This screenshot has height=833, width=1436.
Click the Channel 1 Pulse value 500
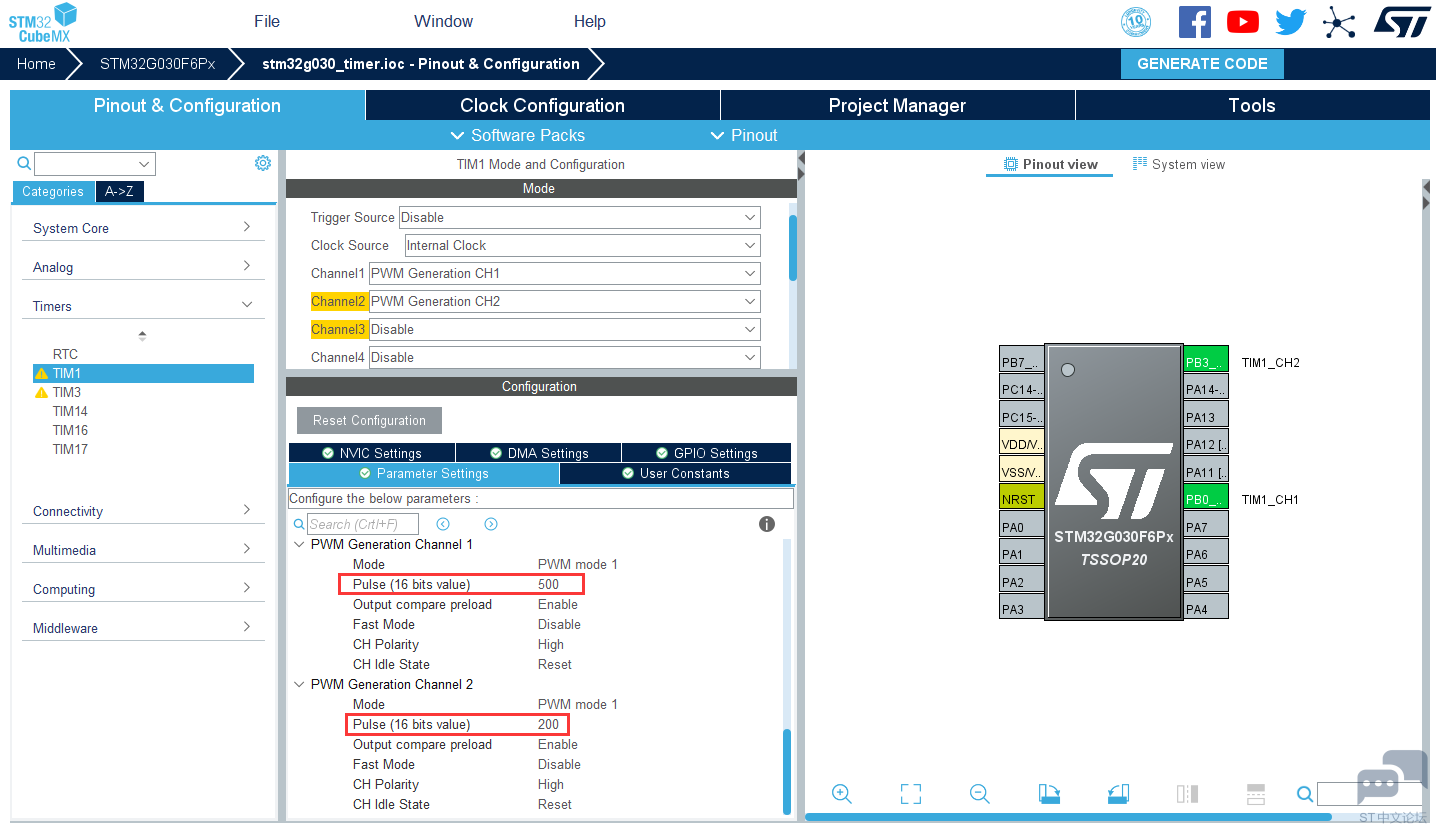[548, 584]
